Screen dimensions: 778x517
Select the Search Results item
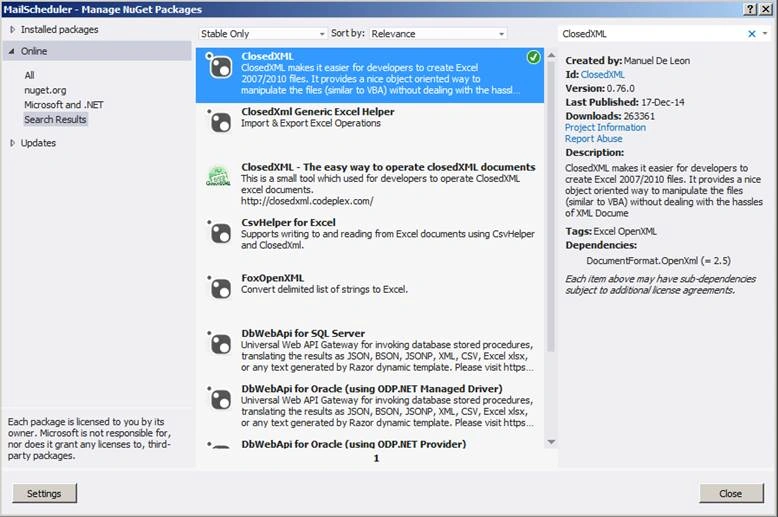click(55, 120)
